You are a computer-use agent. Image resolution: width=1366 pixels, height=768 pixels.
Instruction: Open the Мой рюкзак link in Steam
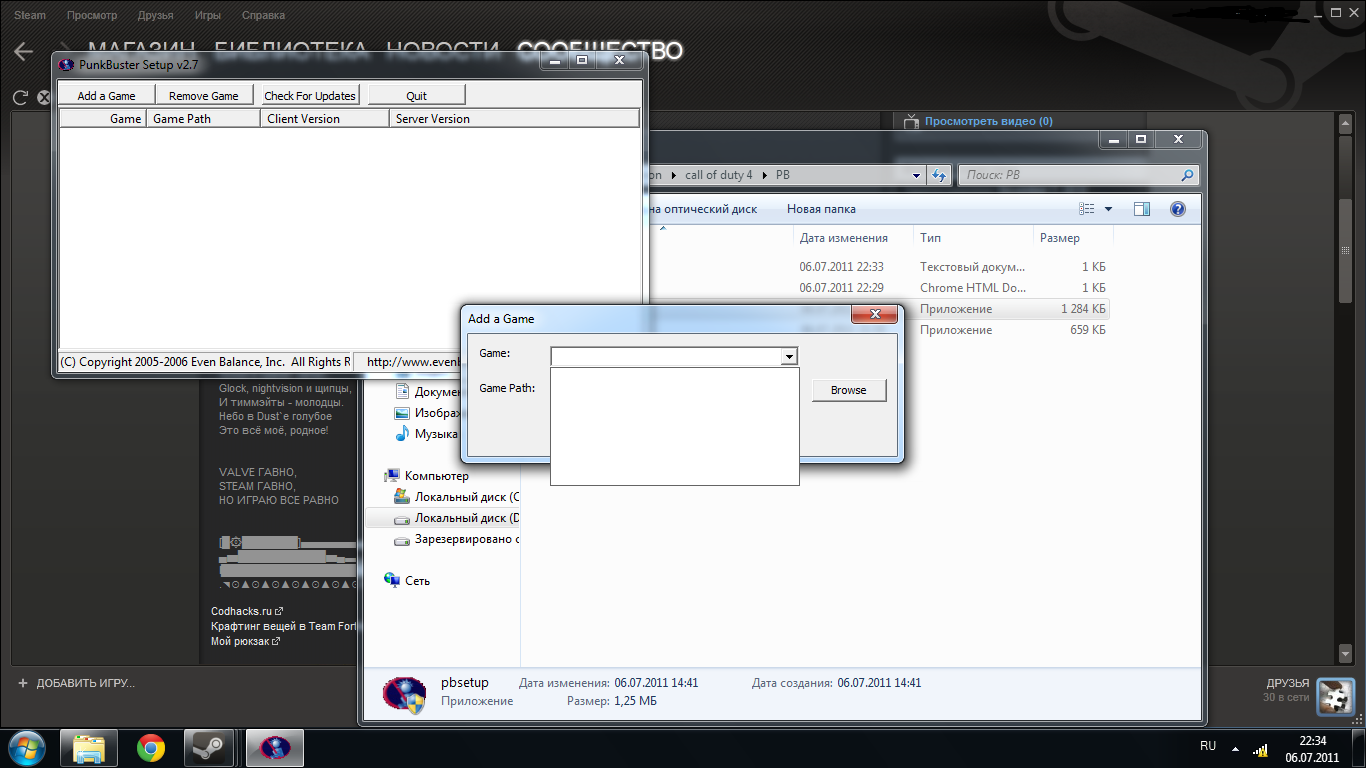tap(246, 641)
